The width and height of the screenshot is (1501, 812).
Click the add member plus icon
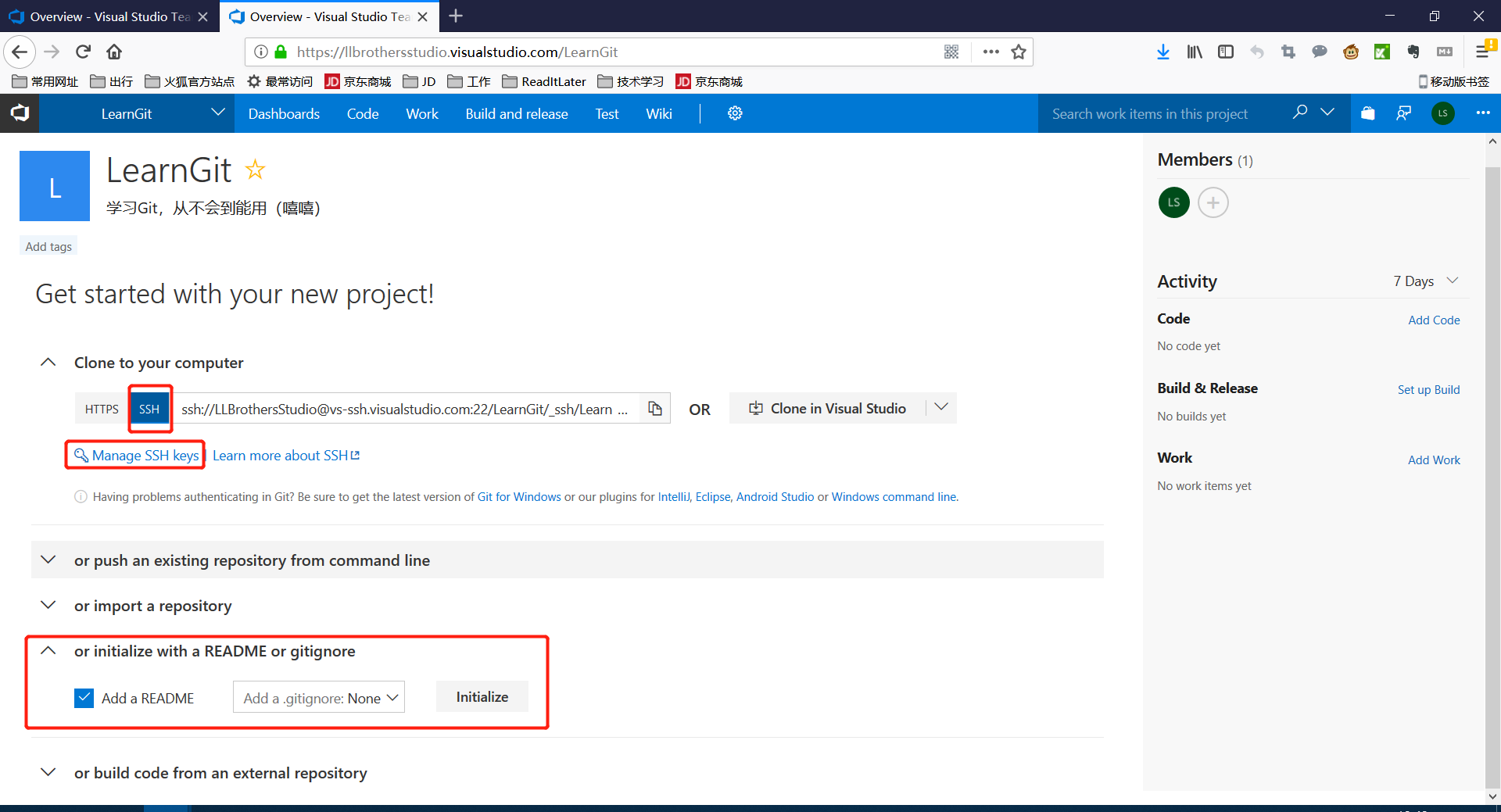1213,203
